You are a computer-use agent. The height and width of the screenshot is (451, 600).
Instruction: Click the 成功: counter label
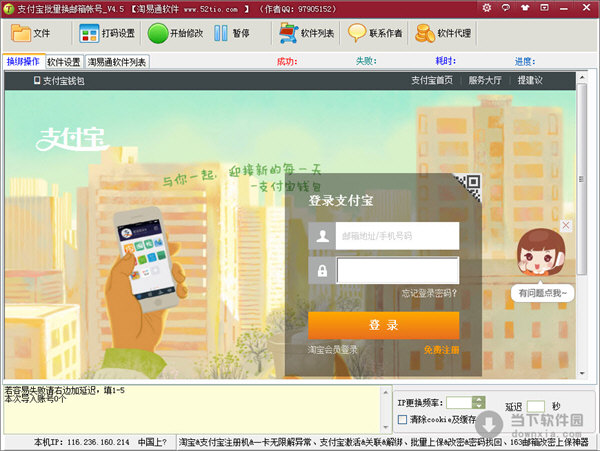tap(287, 61)
